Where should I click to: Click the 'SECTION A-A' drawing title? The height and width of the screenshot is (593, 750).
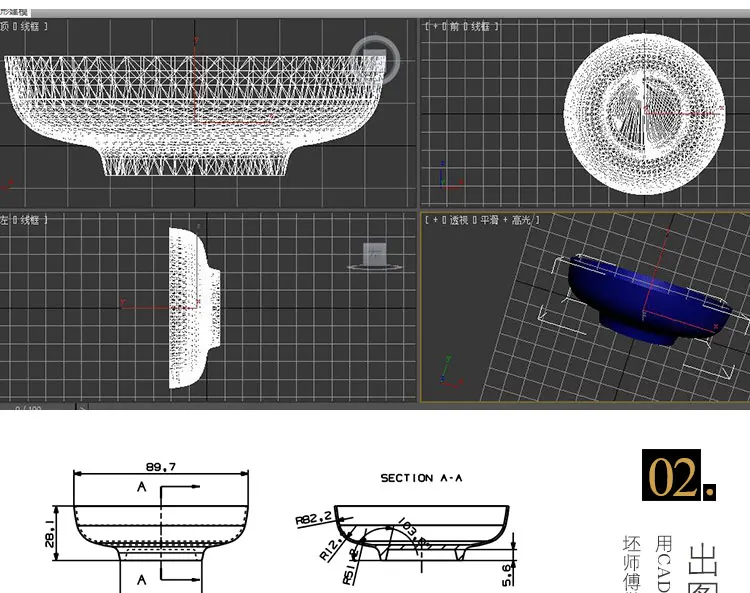coord(421,478)
